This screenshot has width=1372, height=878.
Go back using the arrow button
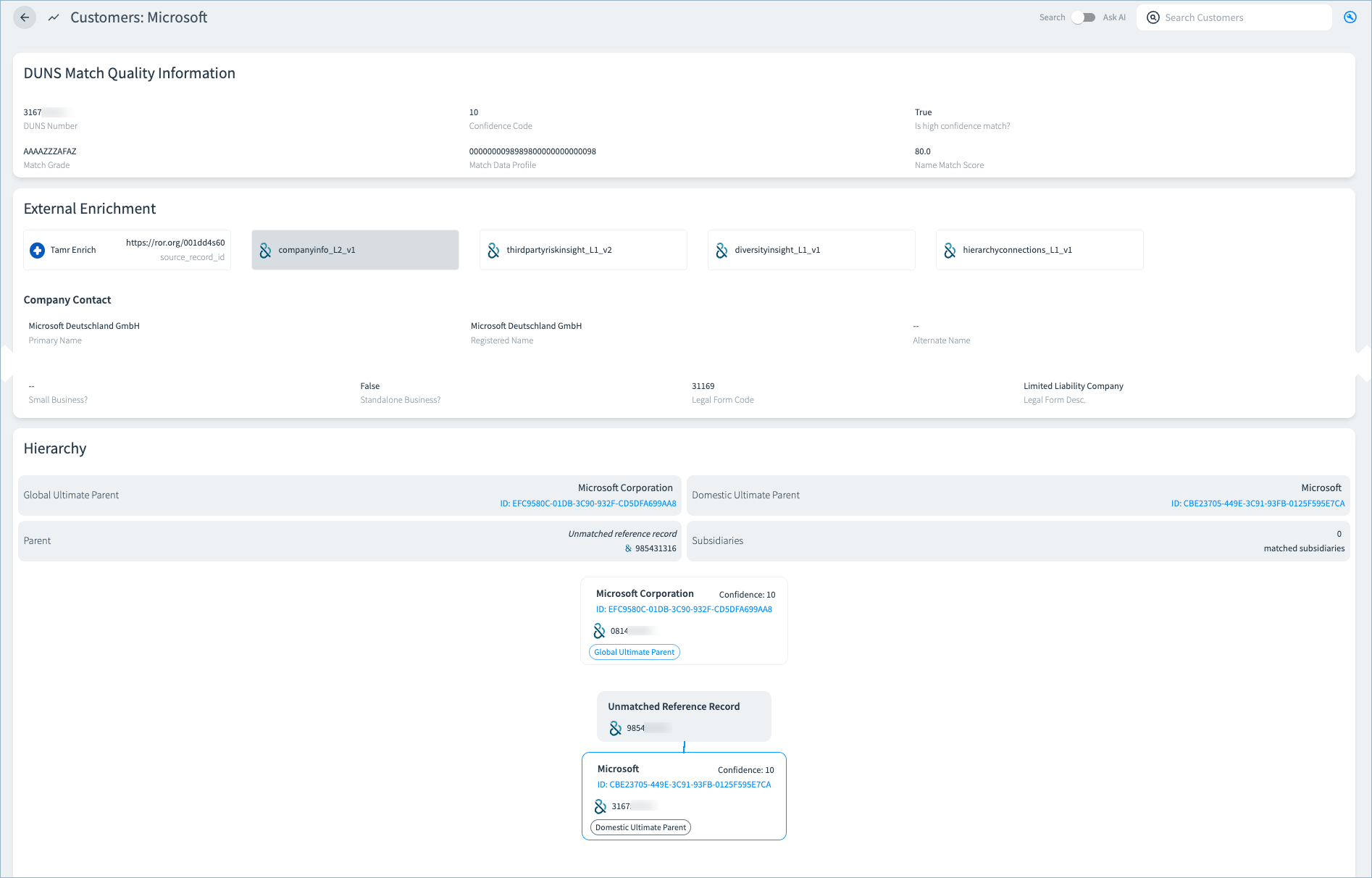pos(25,17)
